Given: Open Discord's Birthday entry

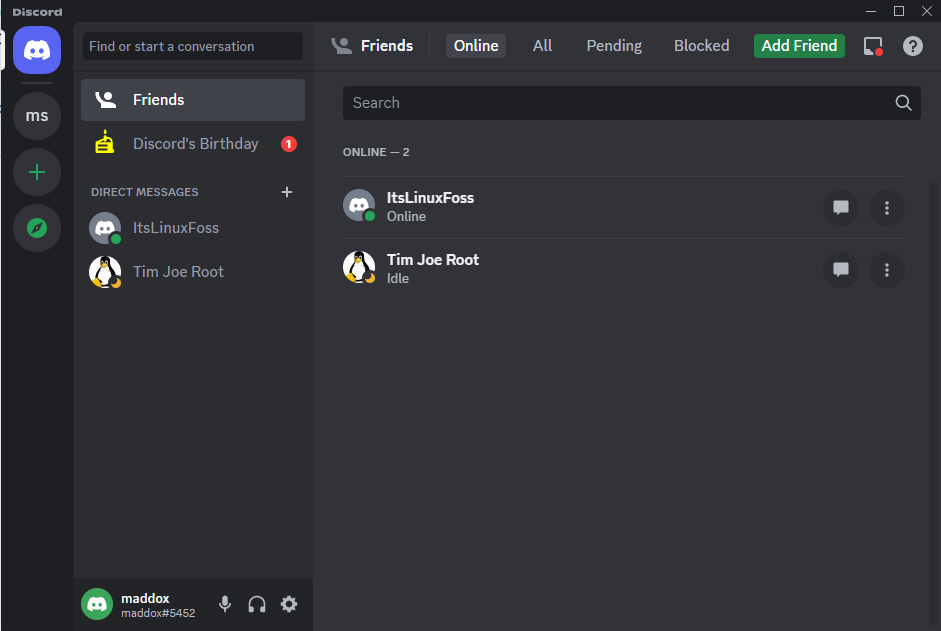Looking at the screenshot, I should click(193, 144).
